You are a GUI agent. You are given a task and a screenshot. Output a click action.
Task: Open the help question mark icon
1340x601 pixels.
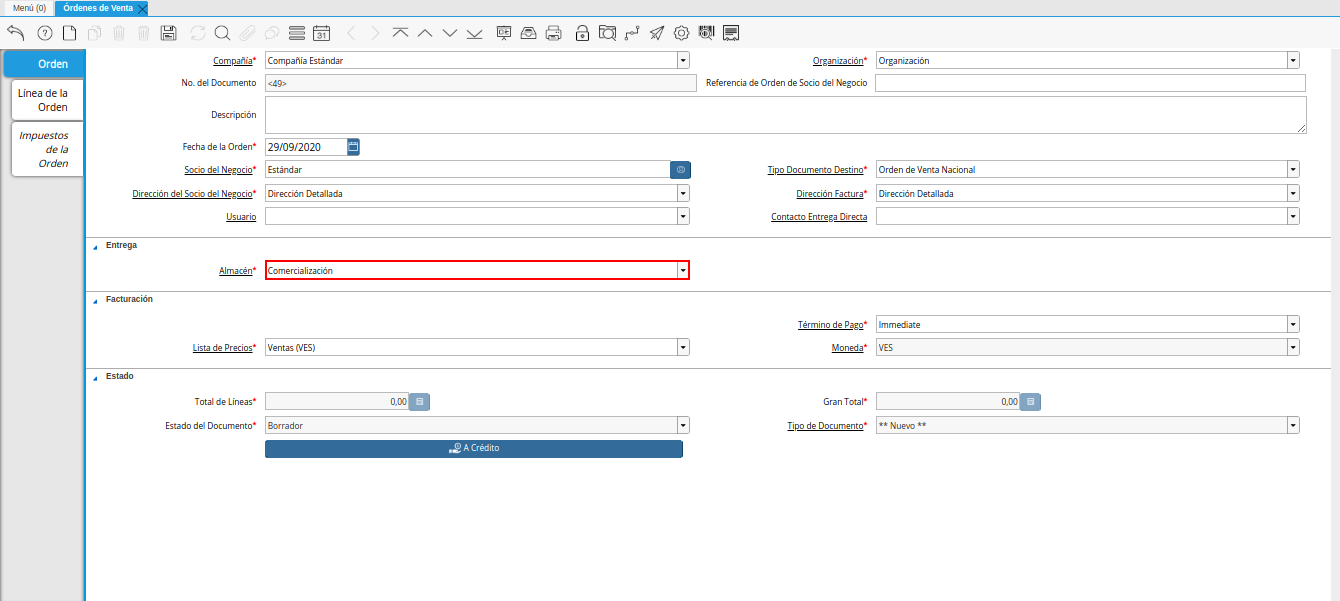click(x=44, y=33)
